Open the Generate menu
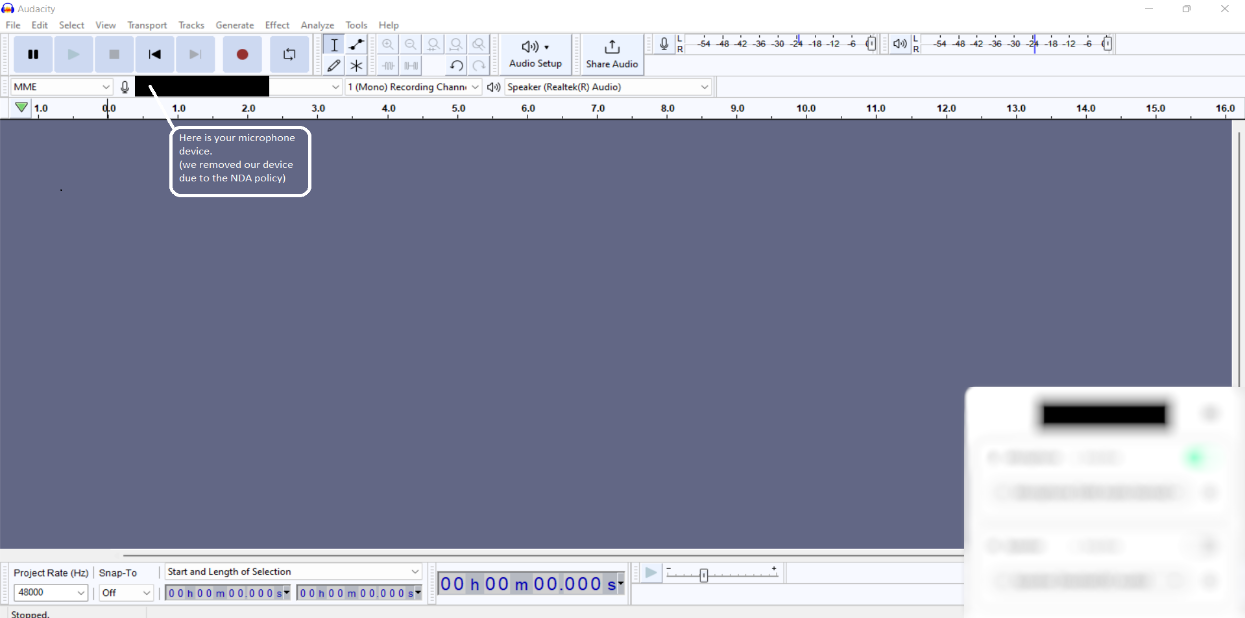Screen dimensions: 1245x618 pos(235,25)
